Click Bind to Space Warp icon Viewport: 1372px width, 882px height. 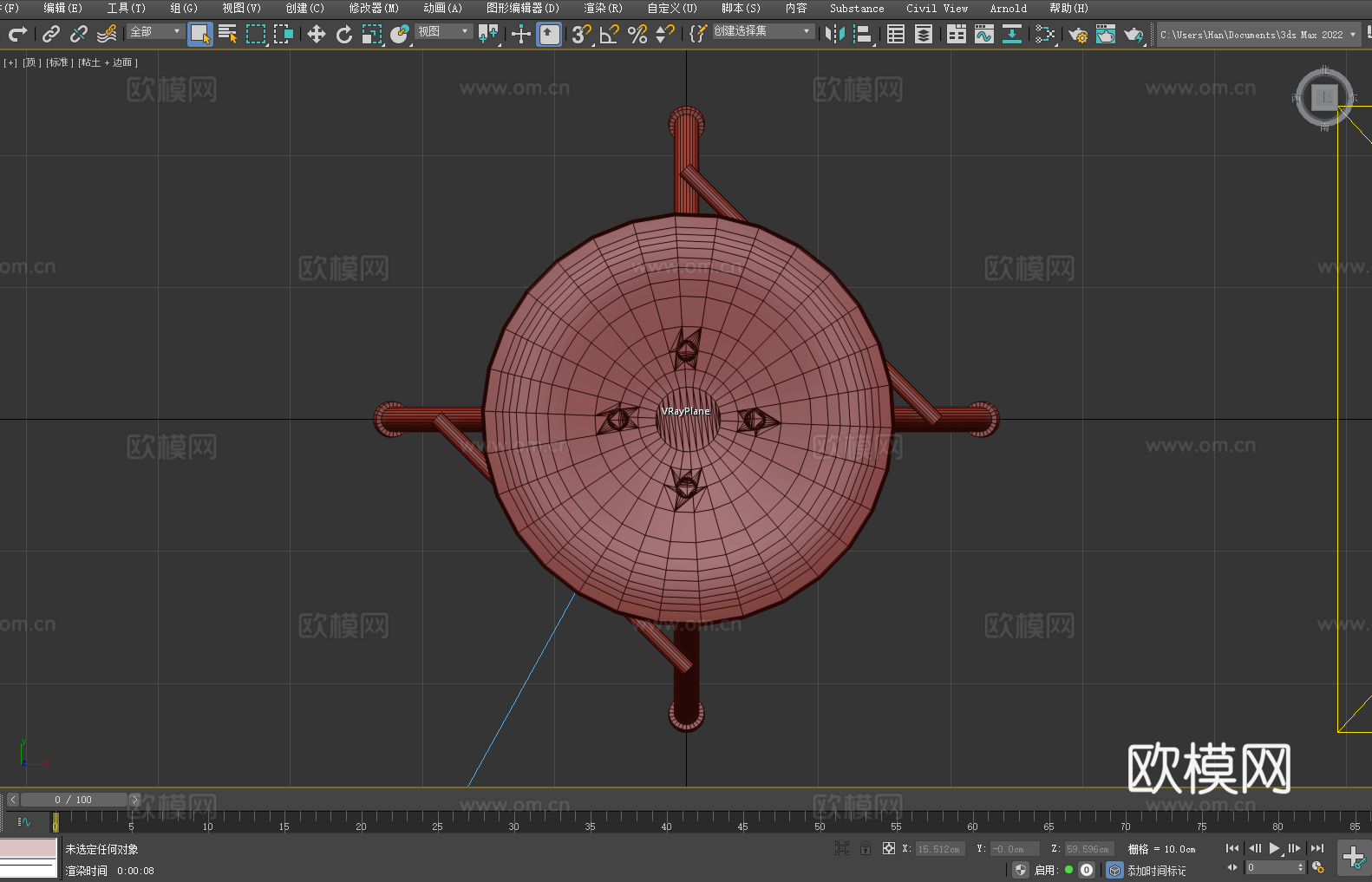coord(107,34)
